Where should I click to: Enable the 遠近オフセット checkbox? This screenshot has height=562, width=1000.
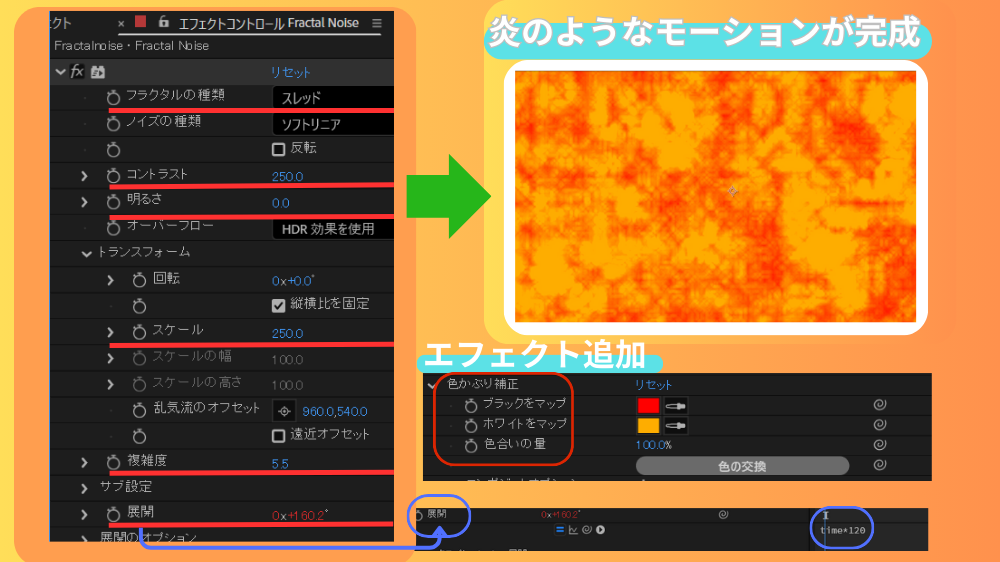[279, 435]
